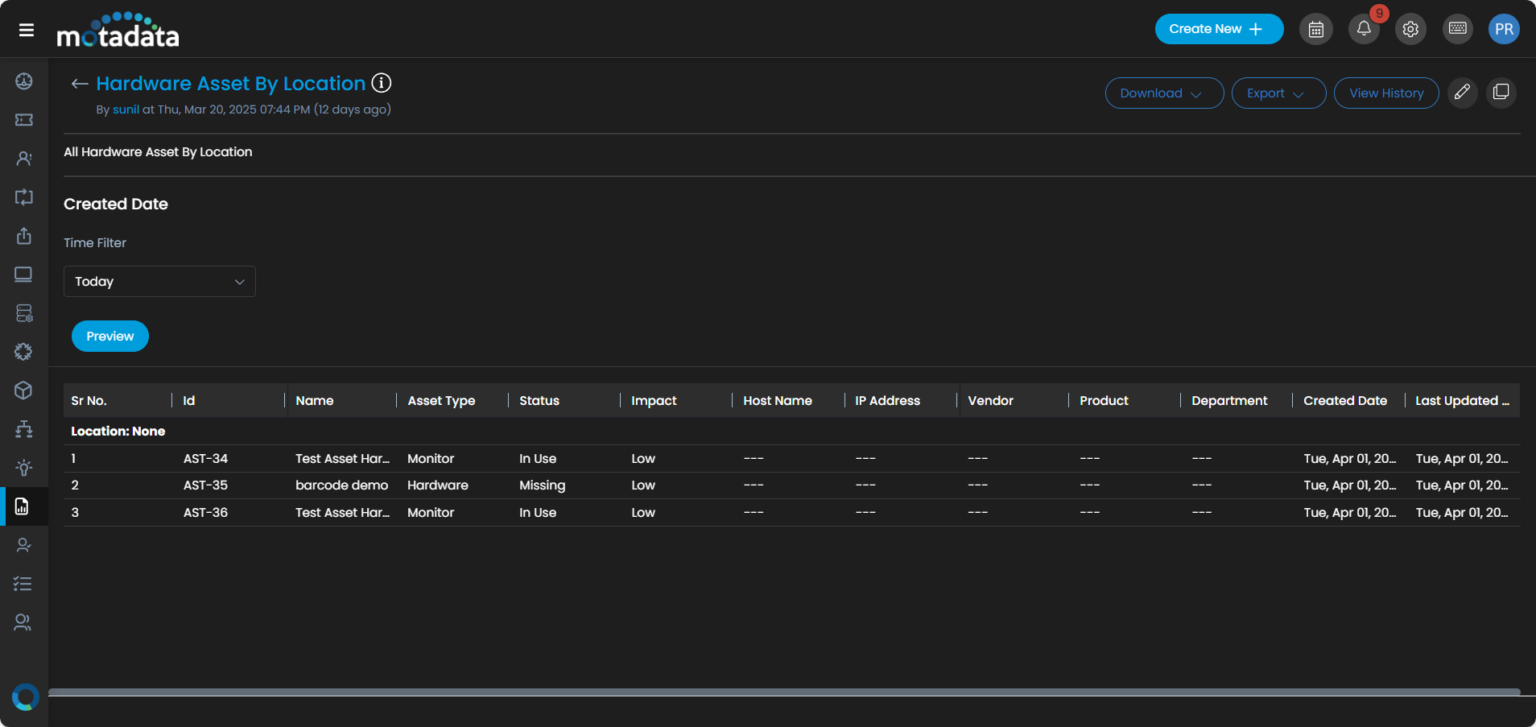Click the AST-36 id cell
The image size is (1536, 727).
206,512
